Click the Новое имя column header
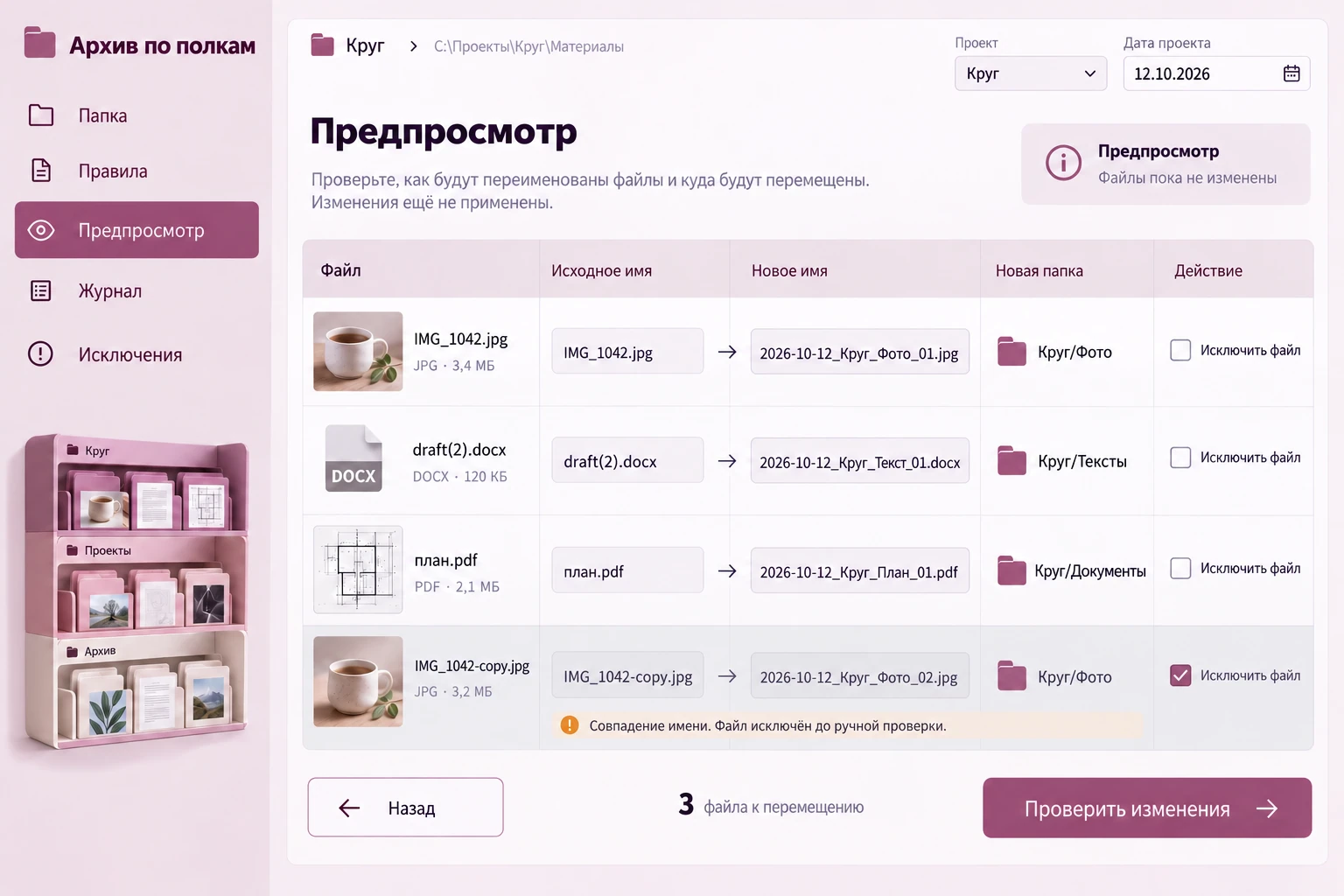The image size is (1344, 896). coord(789,270)
